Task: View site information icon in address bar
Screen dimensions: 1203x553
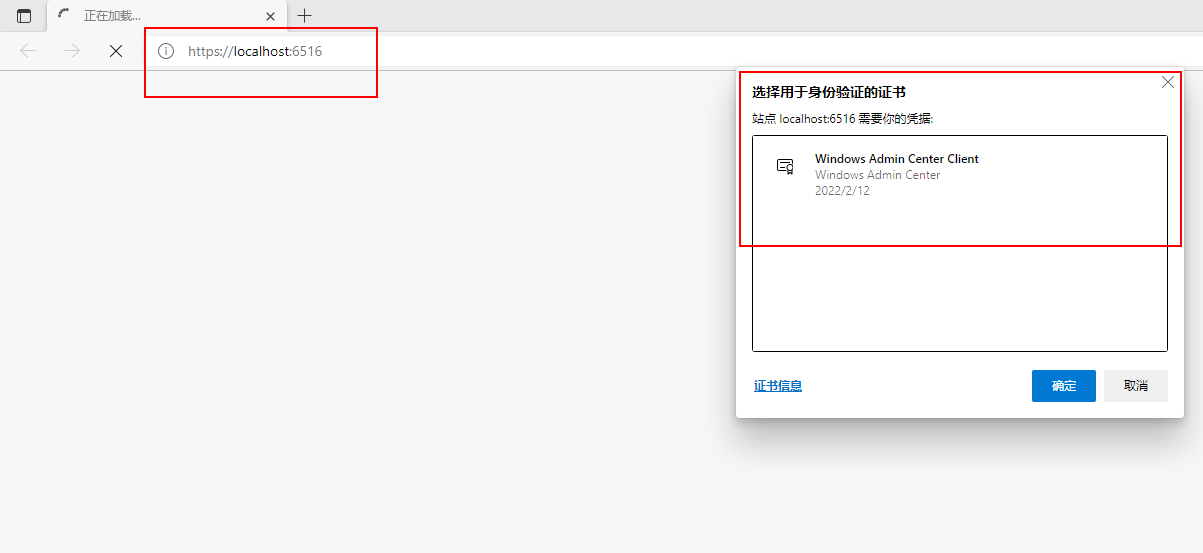Action: coord(166,51)
